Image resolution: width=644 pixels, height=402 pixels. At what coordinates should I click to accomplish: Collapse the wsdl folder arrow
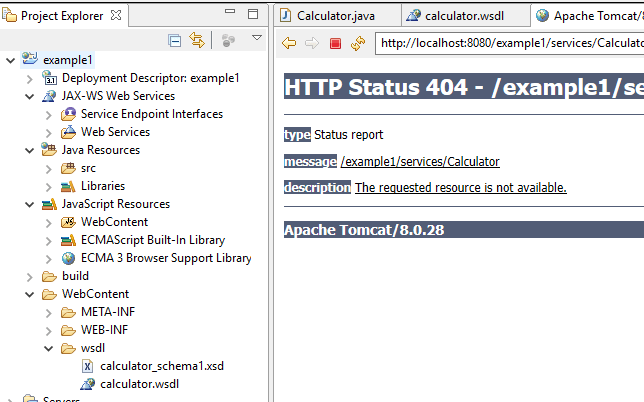click(x=48, y=349)
